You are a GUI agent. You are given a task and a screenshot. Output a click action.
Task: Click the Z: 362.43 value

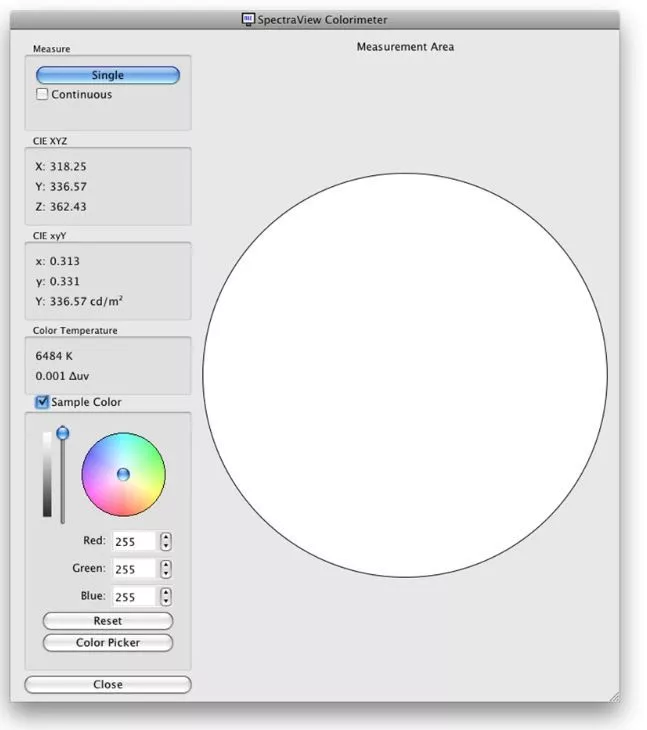click(61, 206)
